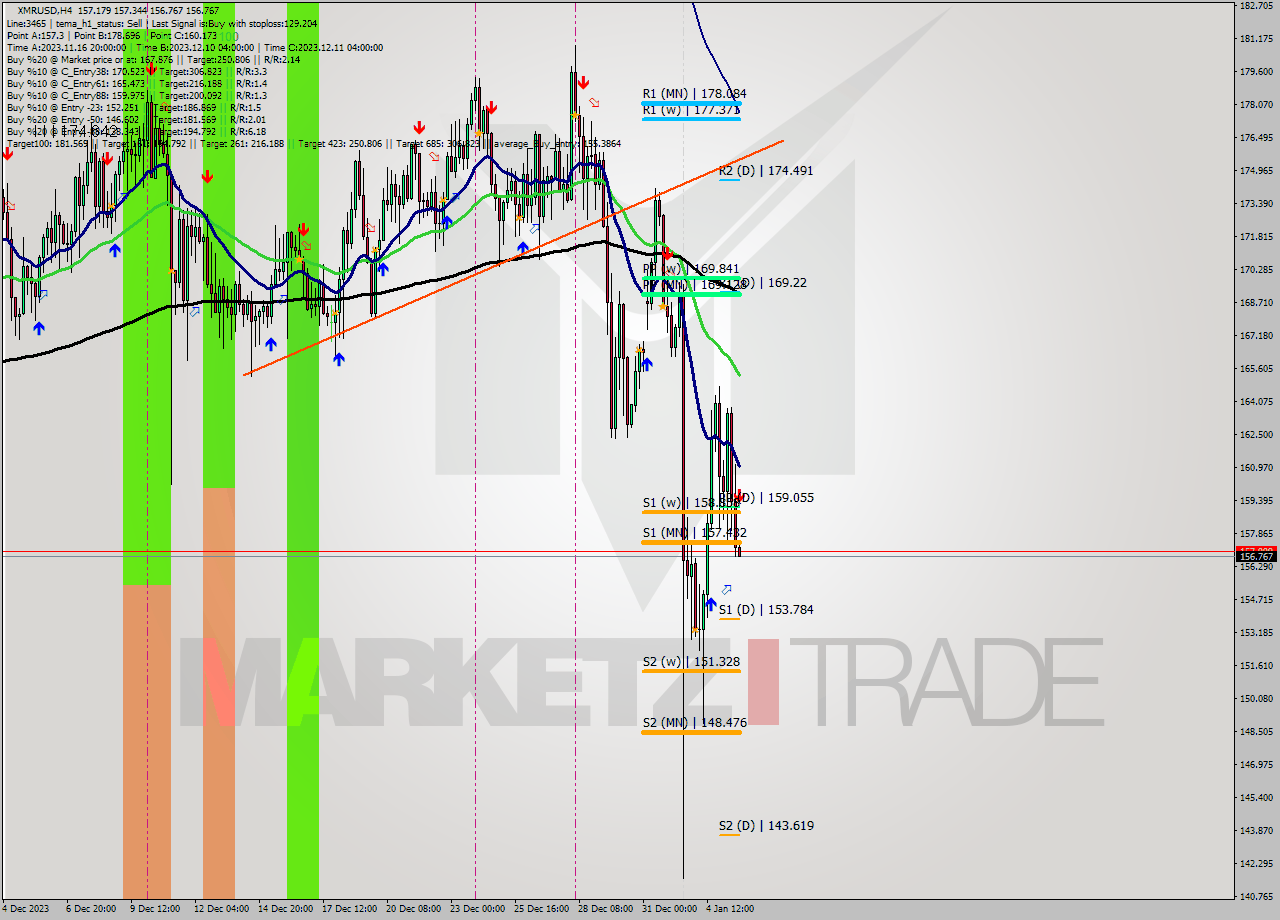Select the S2 (w) | 151.328 label
The height and width of the screenshot is (920, 1280).
pyautogui.click(x=691, y=661)
